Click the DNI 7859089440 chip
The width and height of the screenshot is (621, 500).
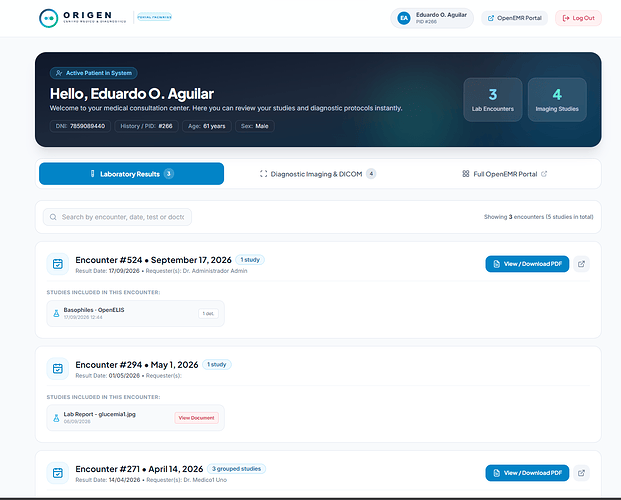click(80, 126)
